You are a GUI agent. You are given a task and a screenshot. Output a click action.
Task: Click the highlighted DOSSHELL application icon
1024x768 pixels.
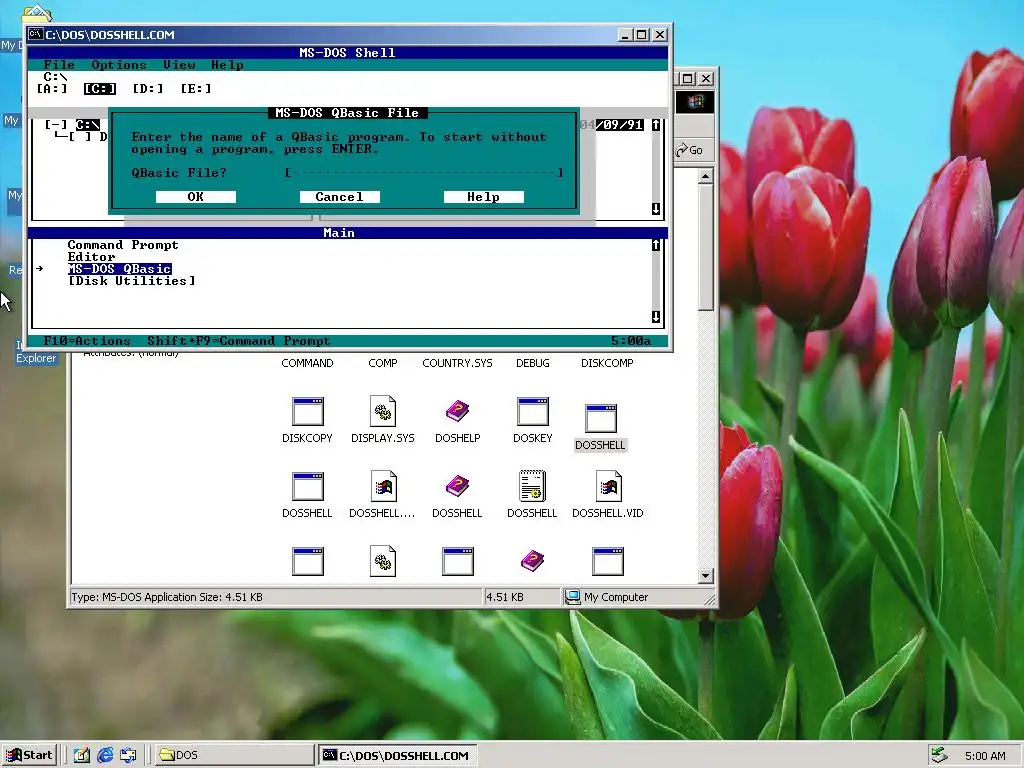pyautogui.click(x=601, y=419)
